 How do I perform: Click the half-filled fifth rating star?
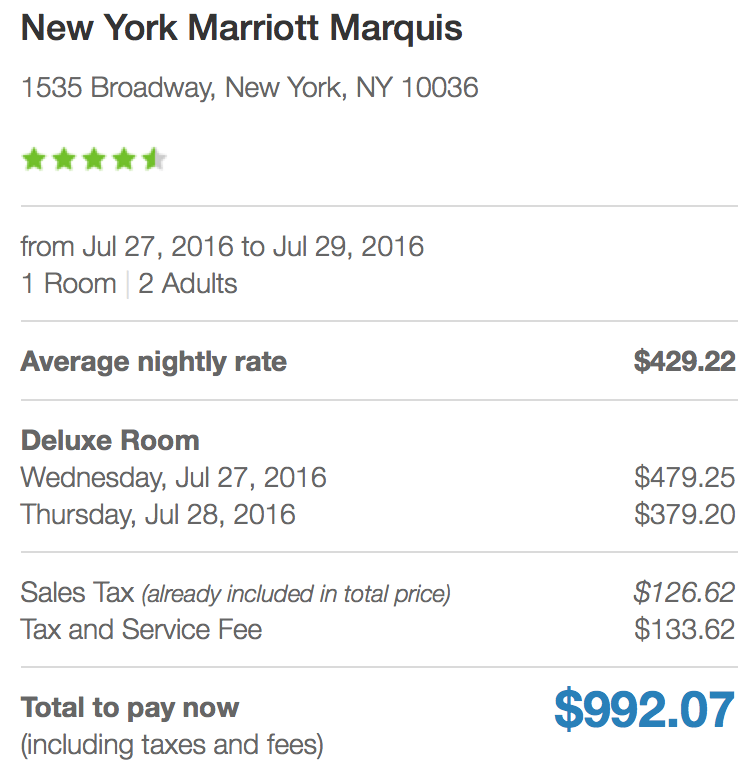[x=154, y=159]
